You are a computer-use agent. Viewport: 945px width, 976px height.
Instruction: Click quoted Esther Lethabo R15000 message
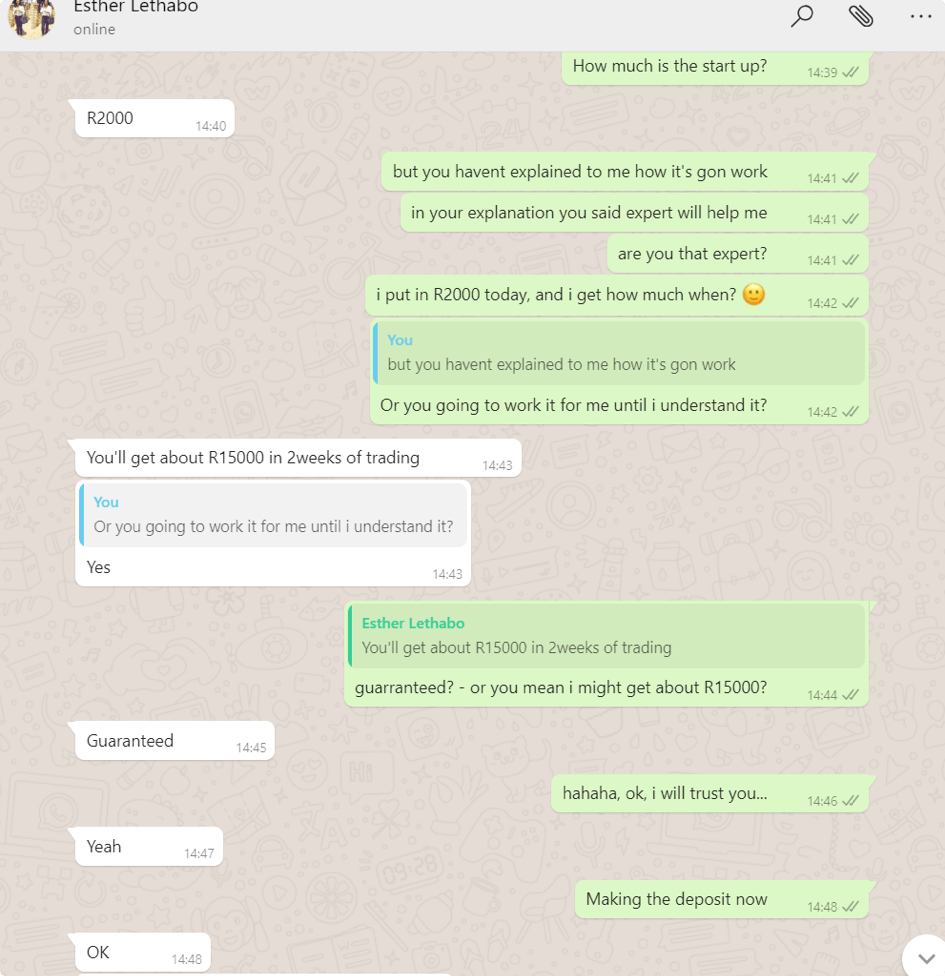coord(606,636)
